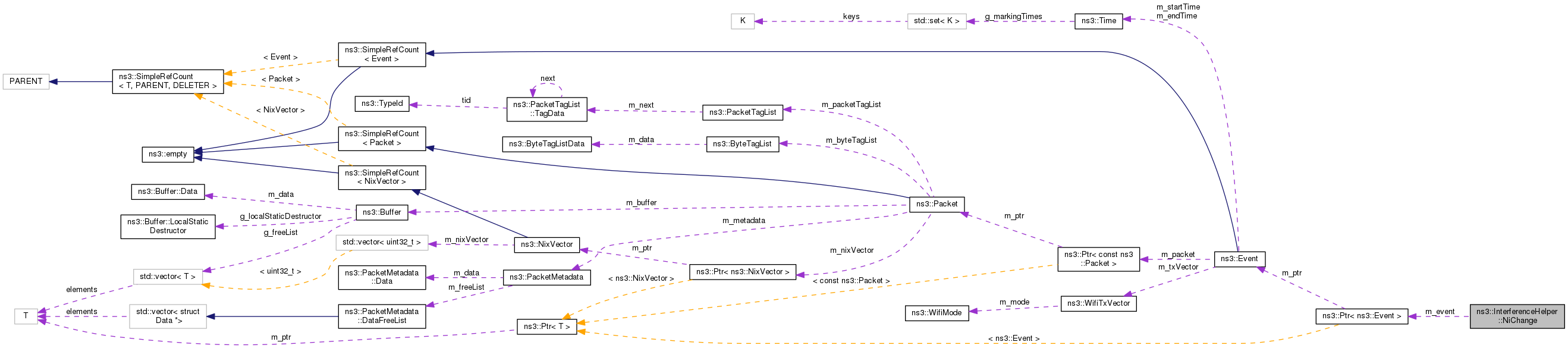Click the m_next edge label
The image size is (1568, 348).
click(641, 105)
